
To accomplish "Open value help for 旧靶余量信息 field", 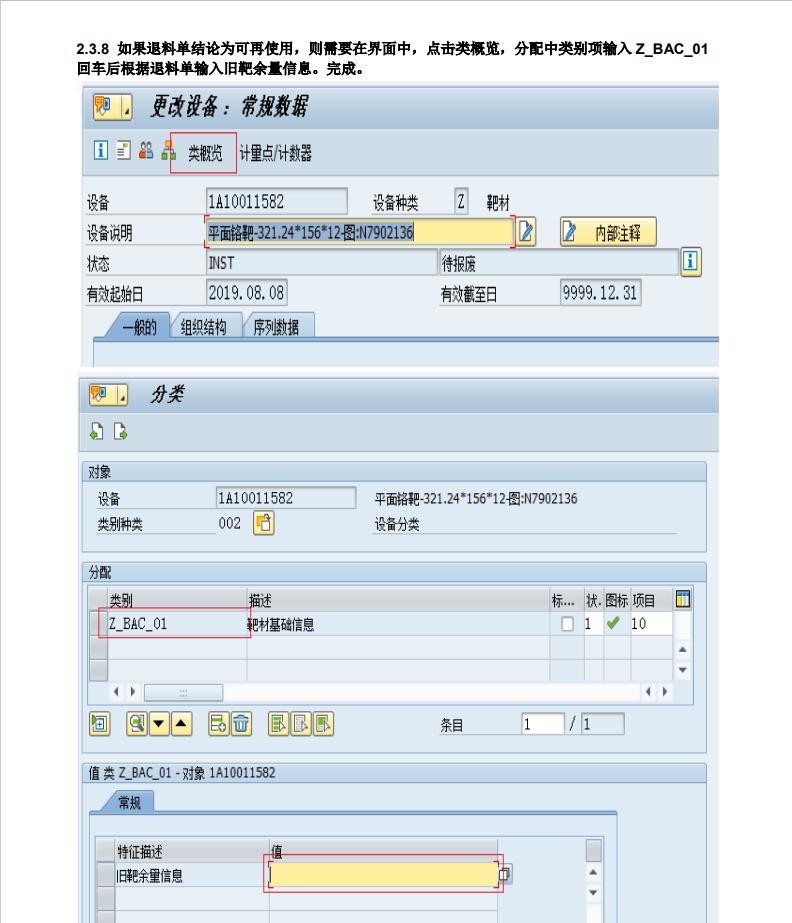I will pyautogui.click(x=505, y=875).
